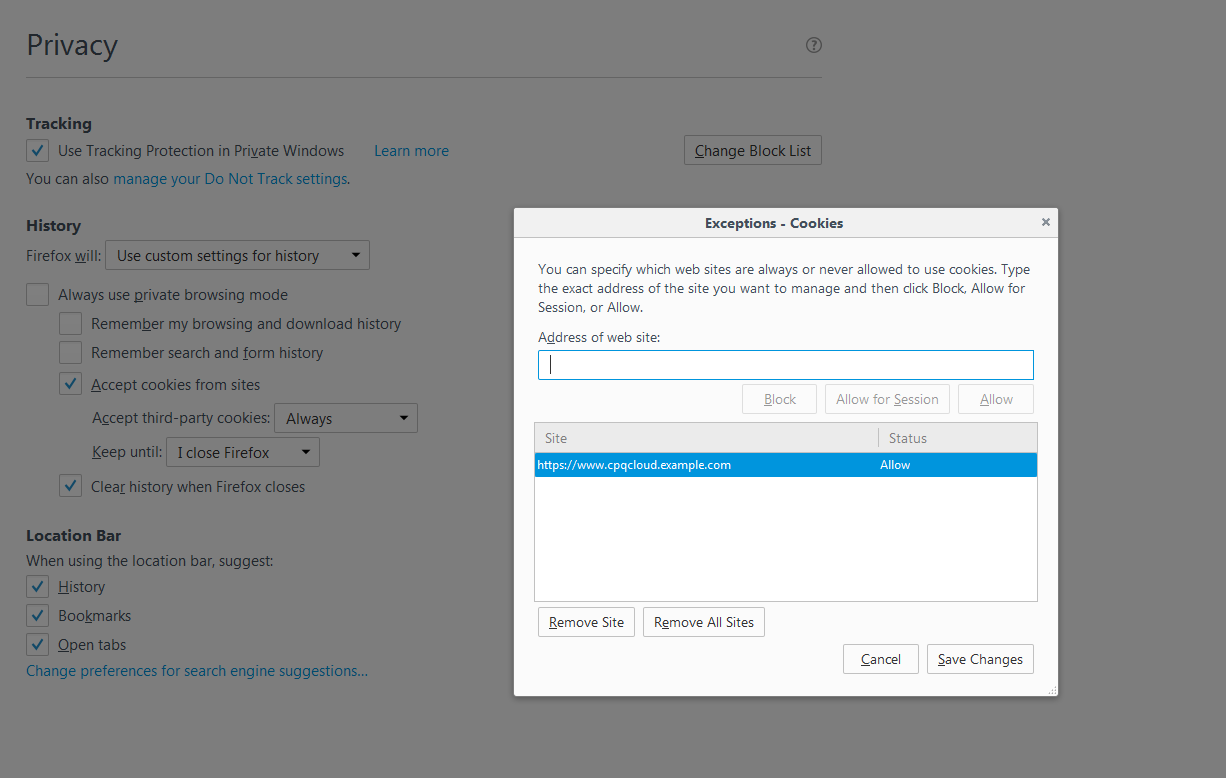Sort by the Site column header
The height and width of the screenshot is (778, 1226).
tap(706, 438)
